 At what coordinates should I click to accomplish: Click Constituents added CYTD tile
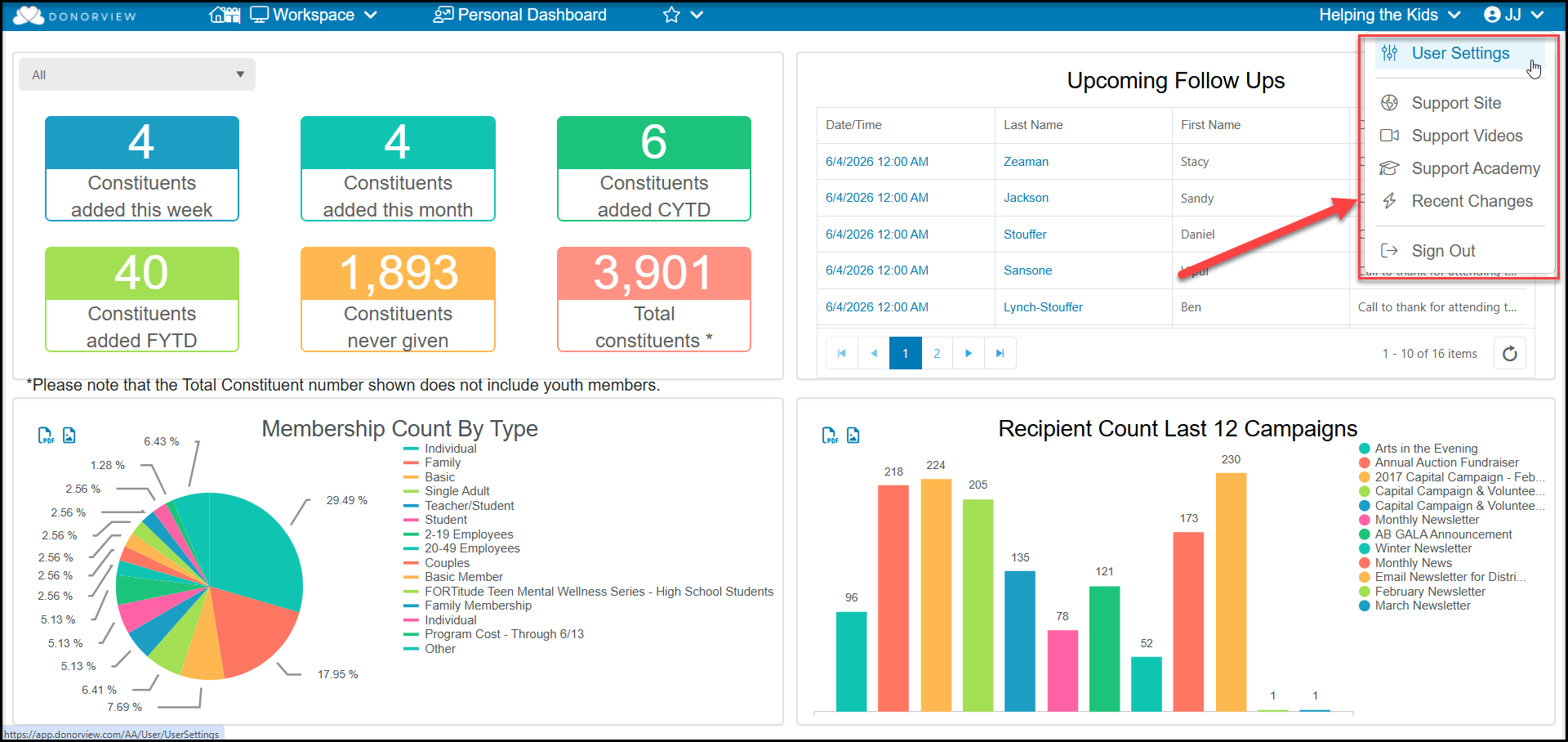(654, 168)
